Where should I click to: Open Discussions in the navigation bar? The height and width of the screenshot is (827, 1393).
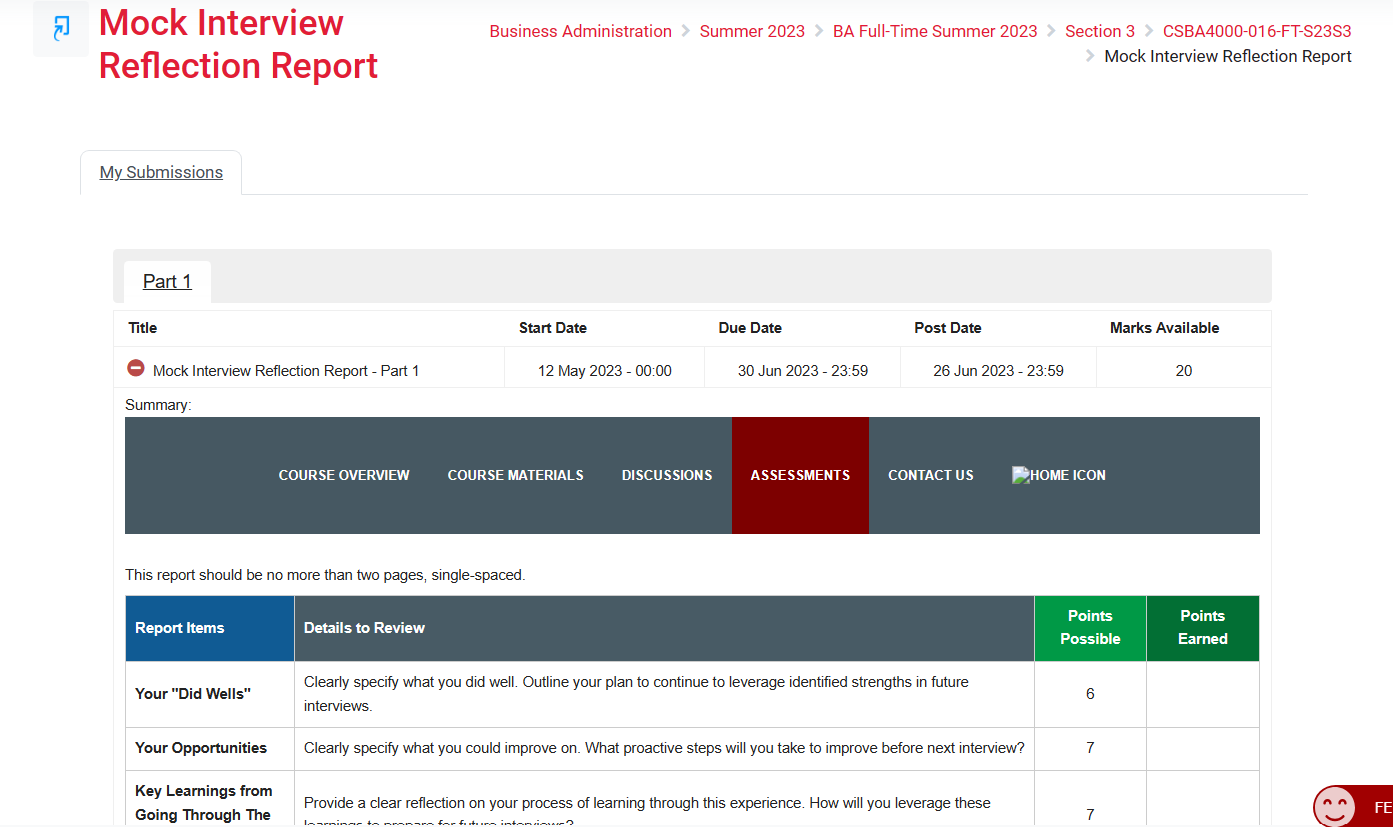coord(667,475)
